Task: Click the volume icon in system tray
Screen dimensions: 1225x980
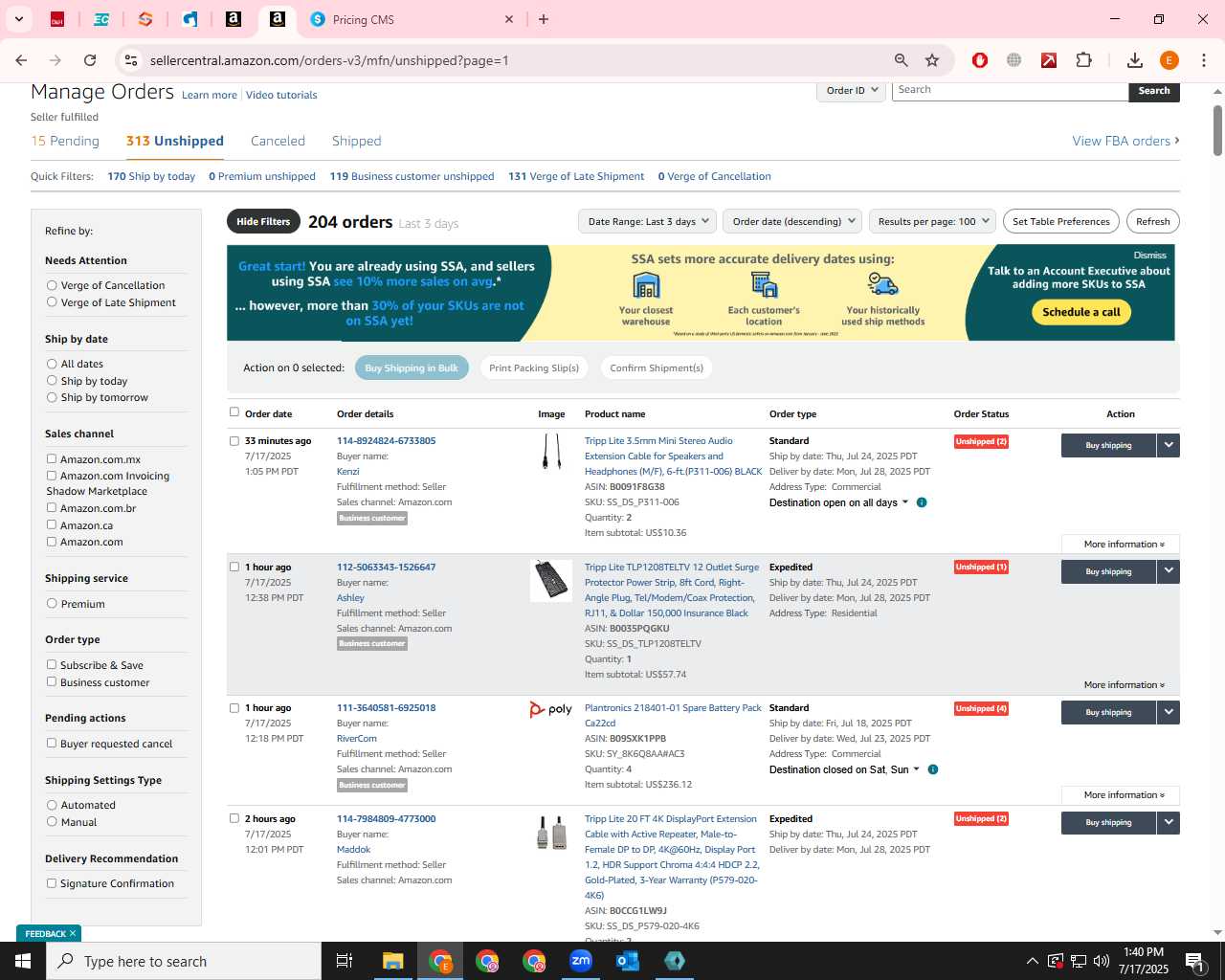Action: tap(1102, 961)
